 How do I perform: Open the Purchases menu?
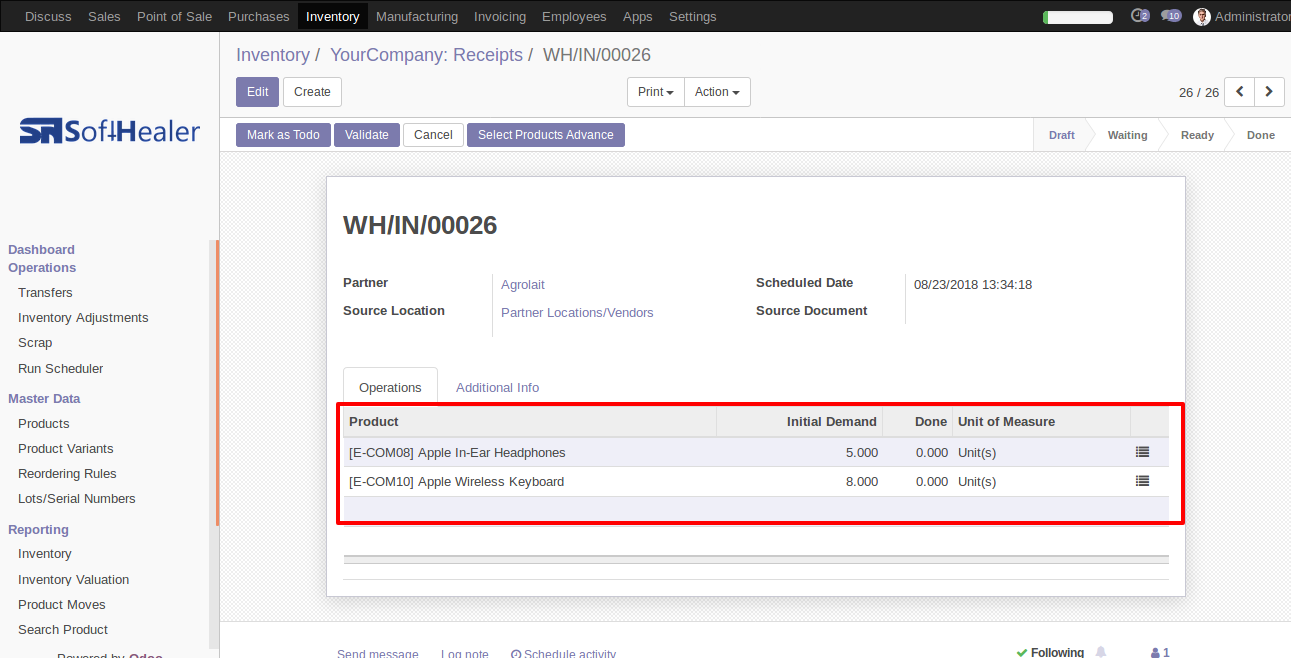click(x=258, y=17)
